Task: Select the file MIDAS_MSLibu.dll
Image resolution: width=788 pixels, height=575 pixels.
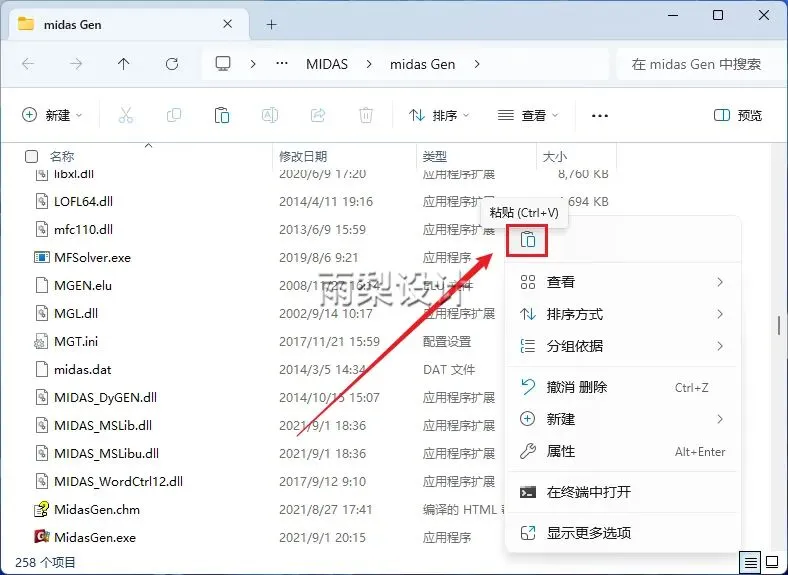Action: [x=107, y=453]
